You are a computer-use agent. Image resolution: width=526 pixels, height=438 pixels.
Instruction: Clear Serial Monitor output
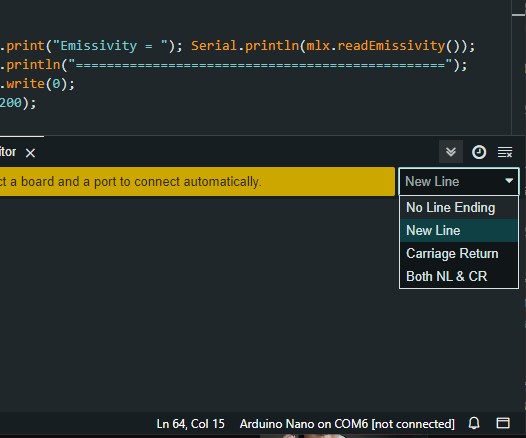(505, 152)
